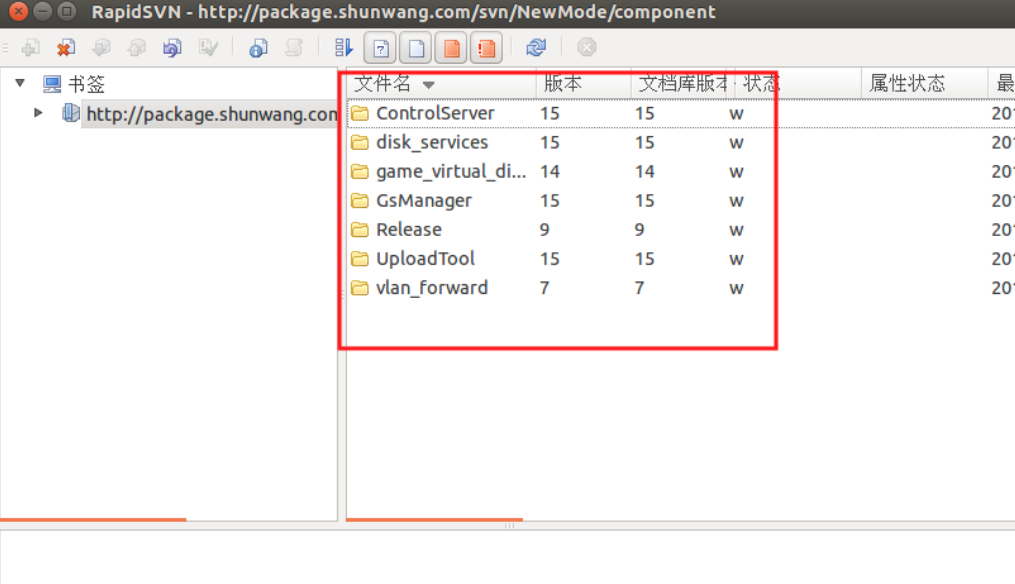Toggle show modified entries
The height and width of the screenshot is (584, 1015).
(x=450, y=47)
